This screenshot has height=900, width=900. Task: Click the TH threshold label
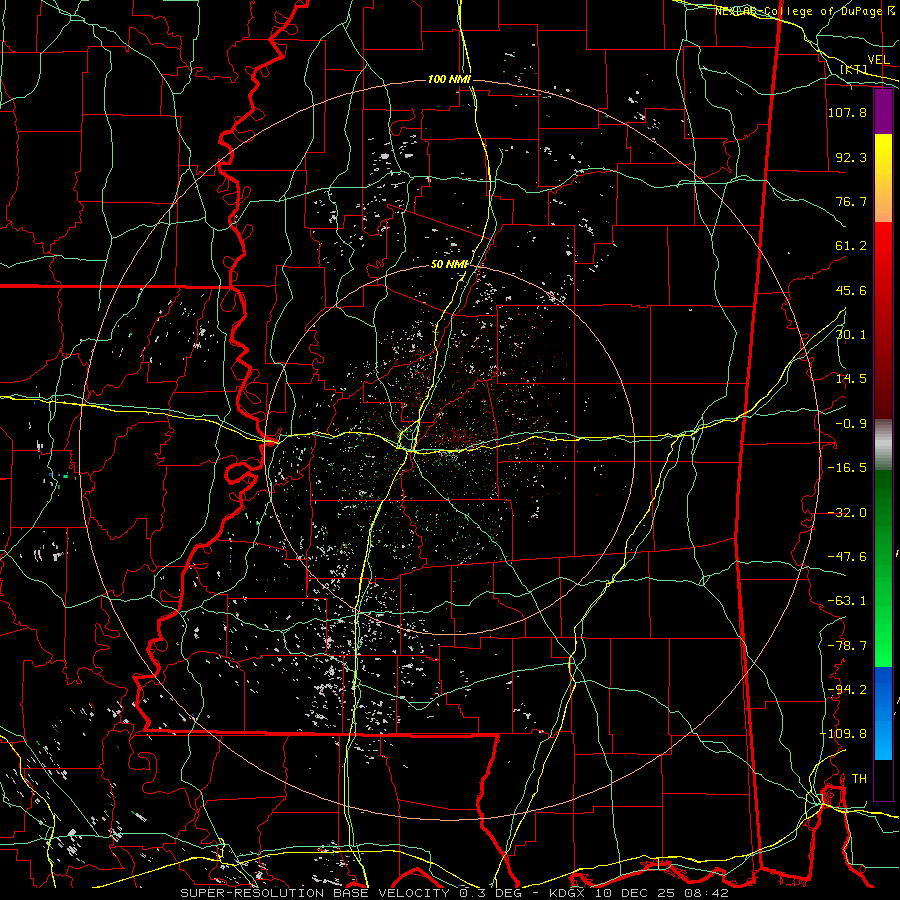pyautogui.click(x=859, y=779)
